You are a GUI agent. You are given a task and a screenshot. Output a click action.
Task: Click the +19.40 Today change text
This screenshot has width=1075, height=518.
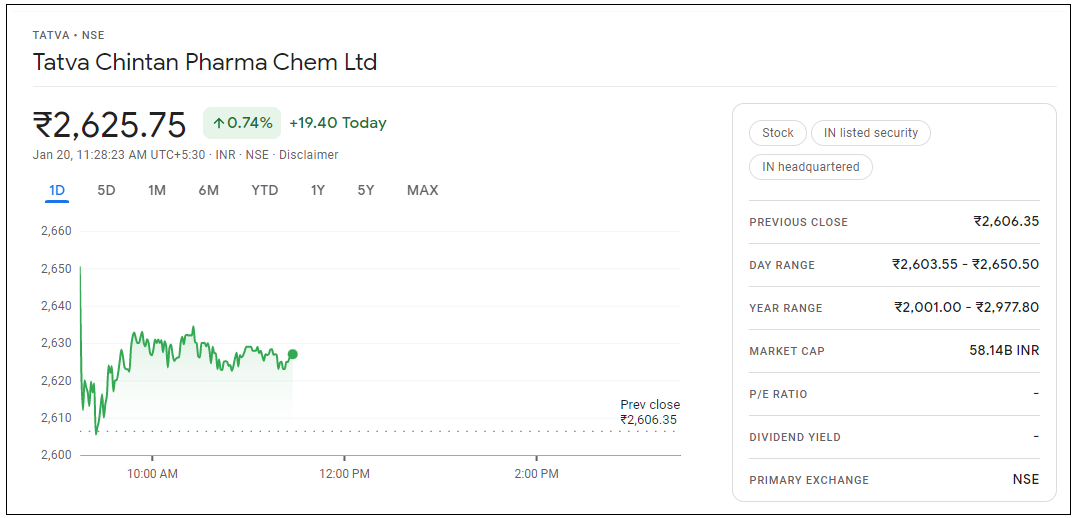[338, 123]
